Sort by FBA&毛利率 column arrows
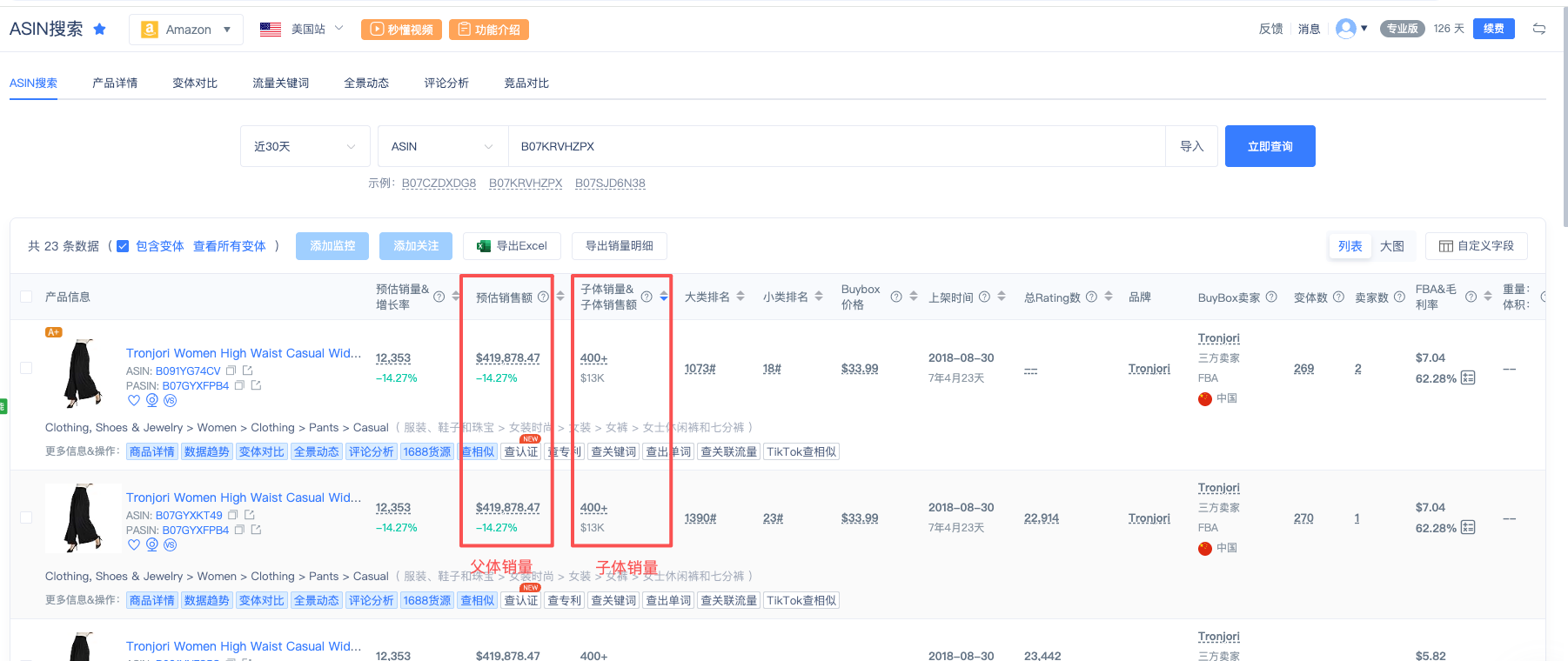Screen dimensions: 1568x661 (1488, 297)
